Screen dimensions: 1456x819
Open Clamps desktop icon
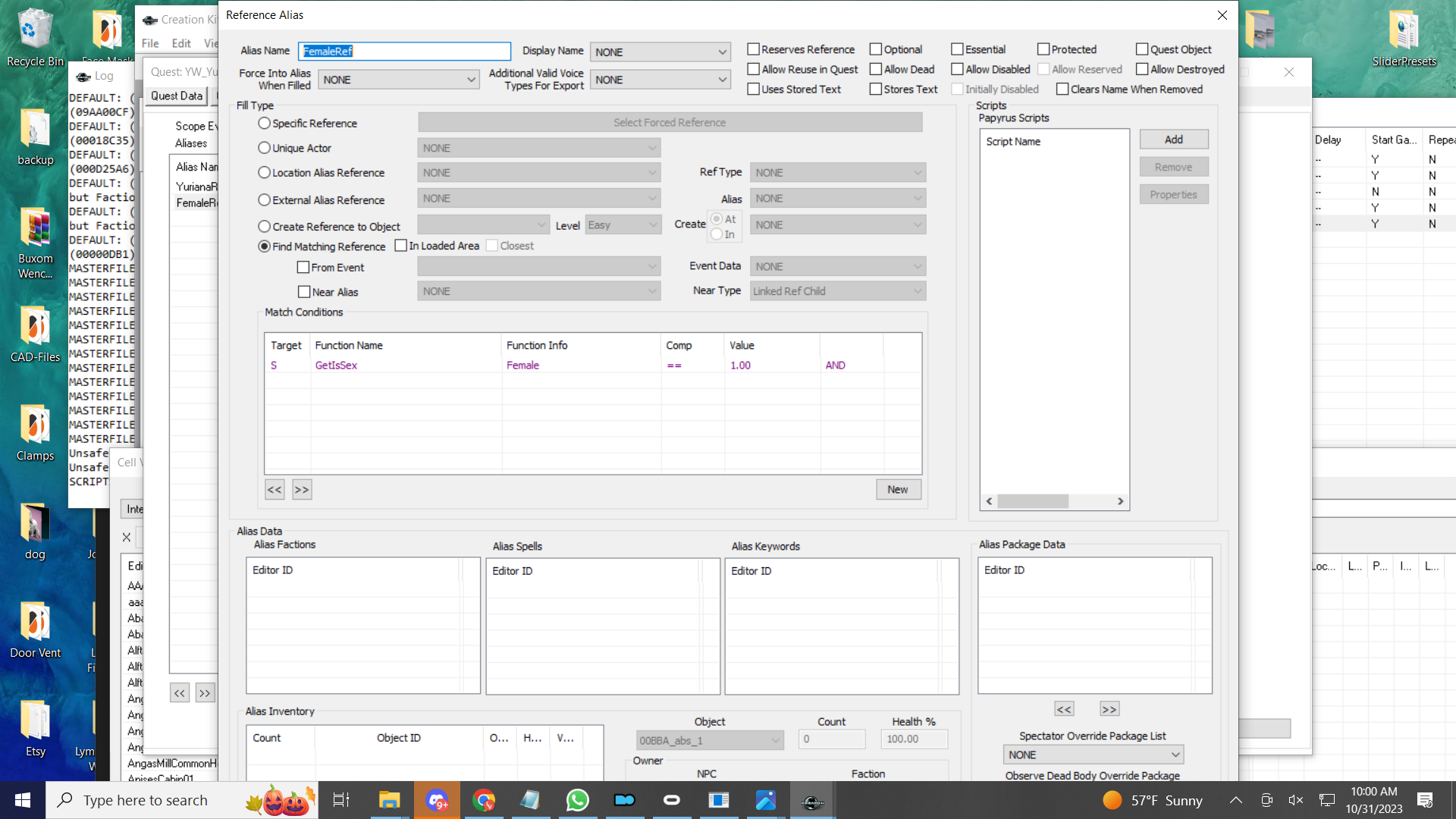click(35, 432)
